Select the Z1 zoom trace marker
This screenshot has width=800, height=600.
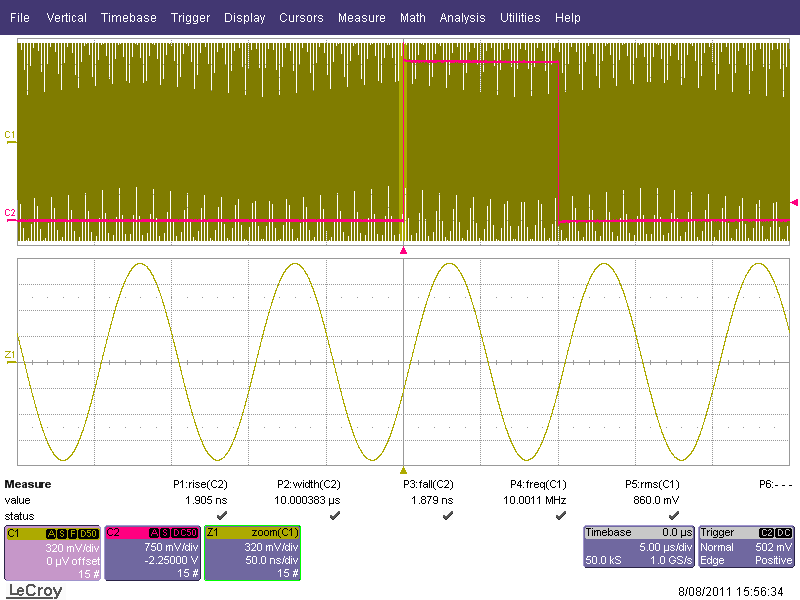[x=10, y=355]
